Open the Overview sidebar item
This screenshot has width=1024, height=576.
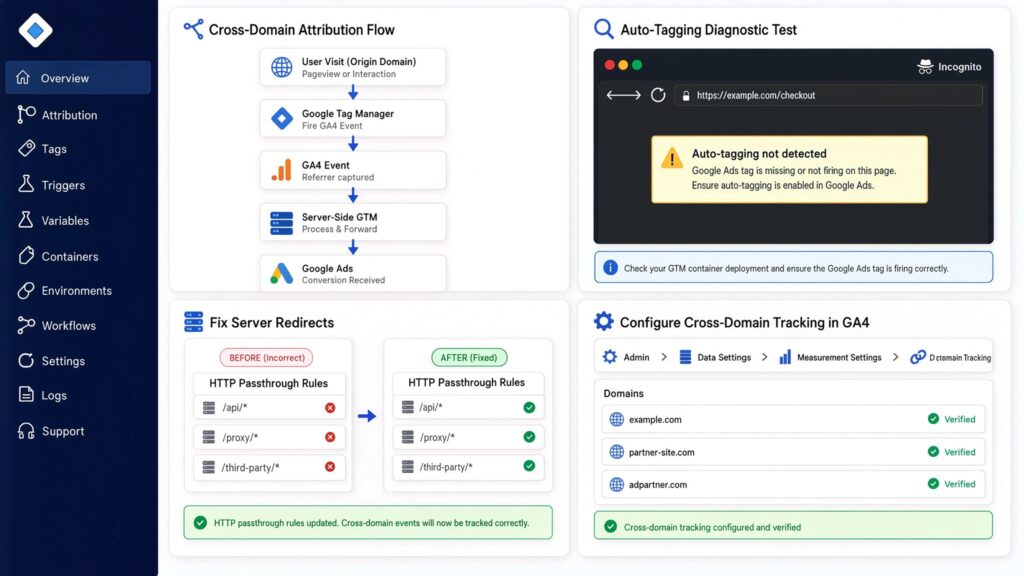pos(78,78)
